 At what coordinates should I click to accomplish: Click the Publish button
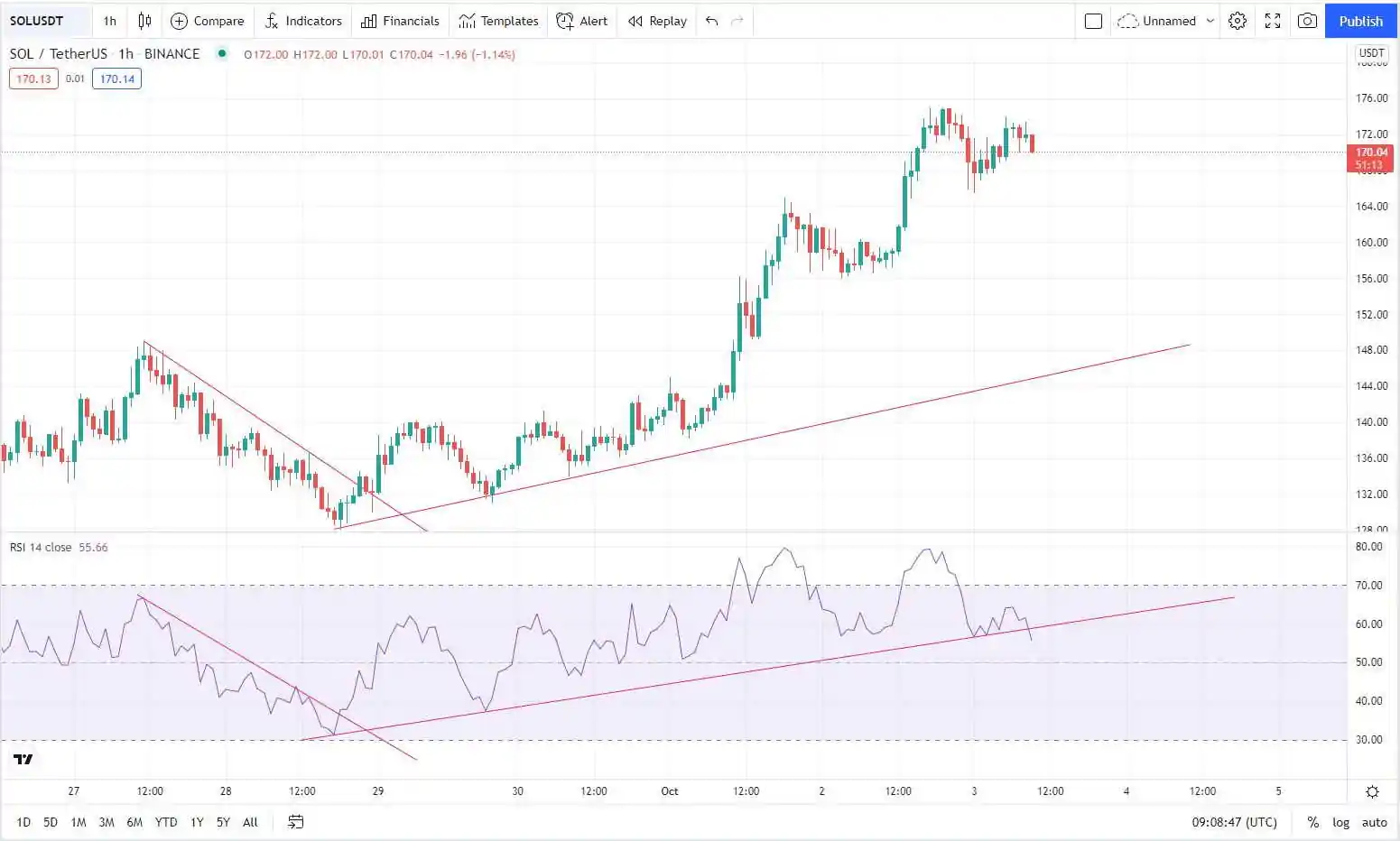pos(1360,21)
